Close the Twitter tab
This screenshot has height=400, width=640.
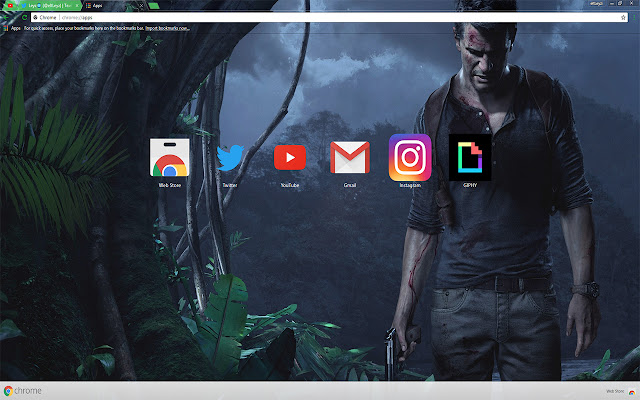(76, 5)
